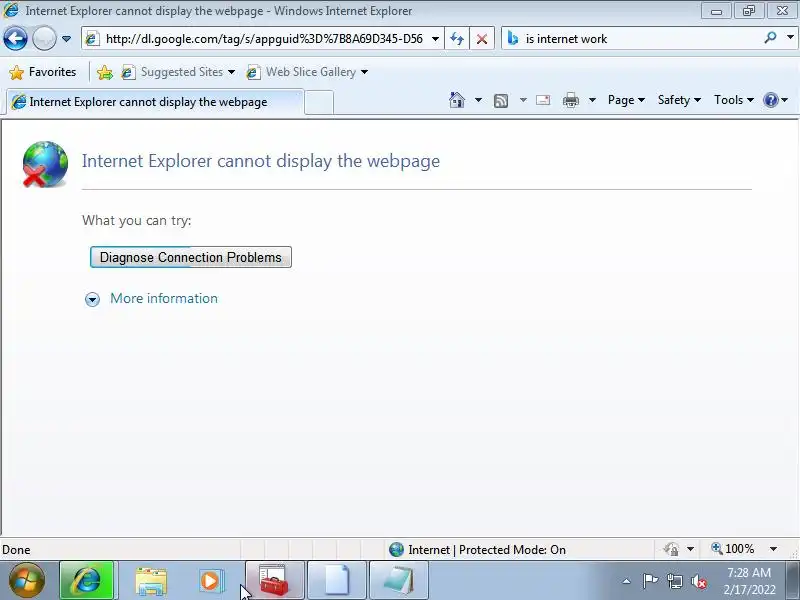The image size is (800, 600).
Task: Expand the Home button dropdown arrow
Action: 478,100
